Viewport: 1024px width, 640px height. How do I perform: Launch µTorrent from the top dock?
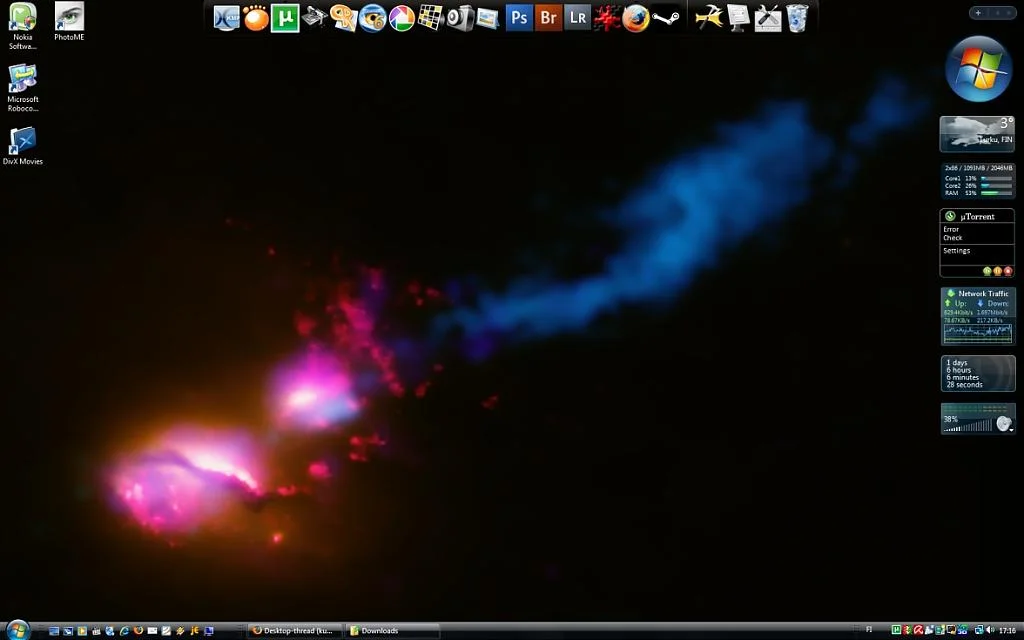pos(285,18)
